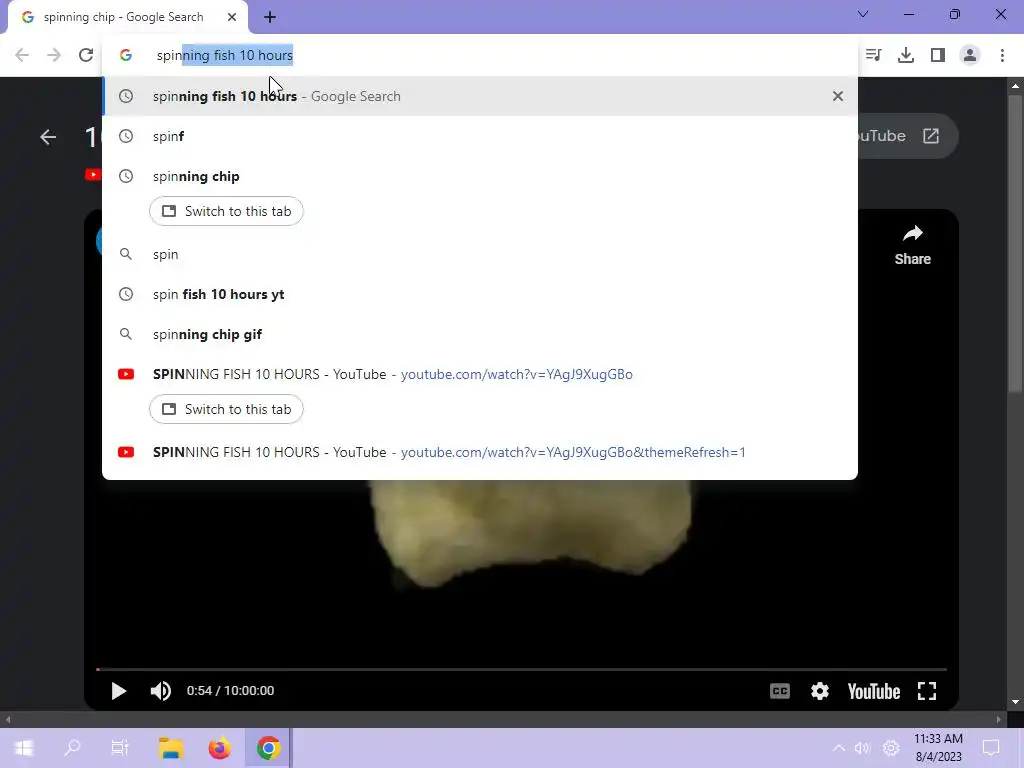Viewport: 1024px width, 768px height.
Task: Open the tab search chevron in title bar
Action: coord(863,14)
